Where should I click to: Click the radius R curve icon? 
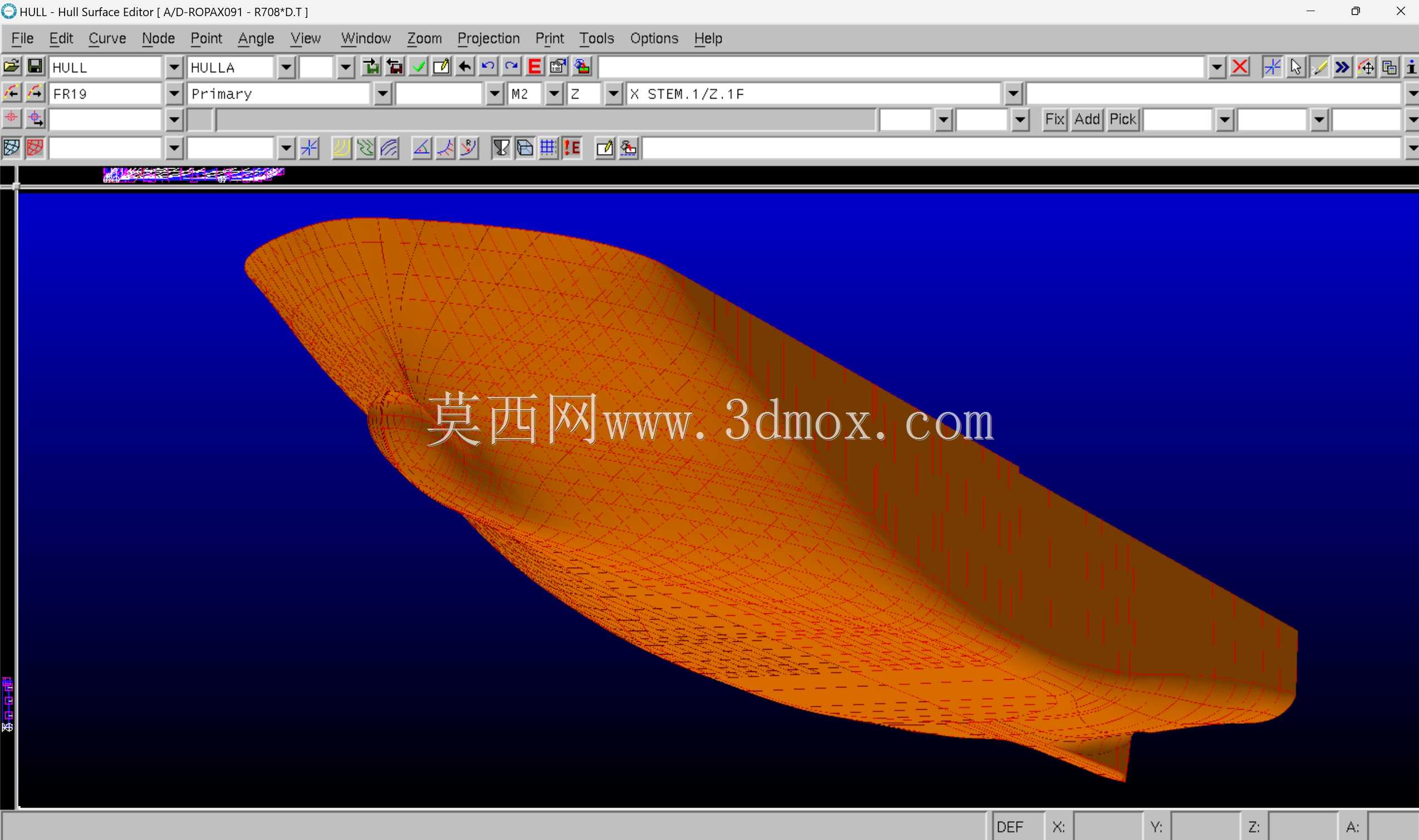[469, 148]
